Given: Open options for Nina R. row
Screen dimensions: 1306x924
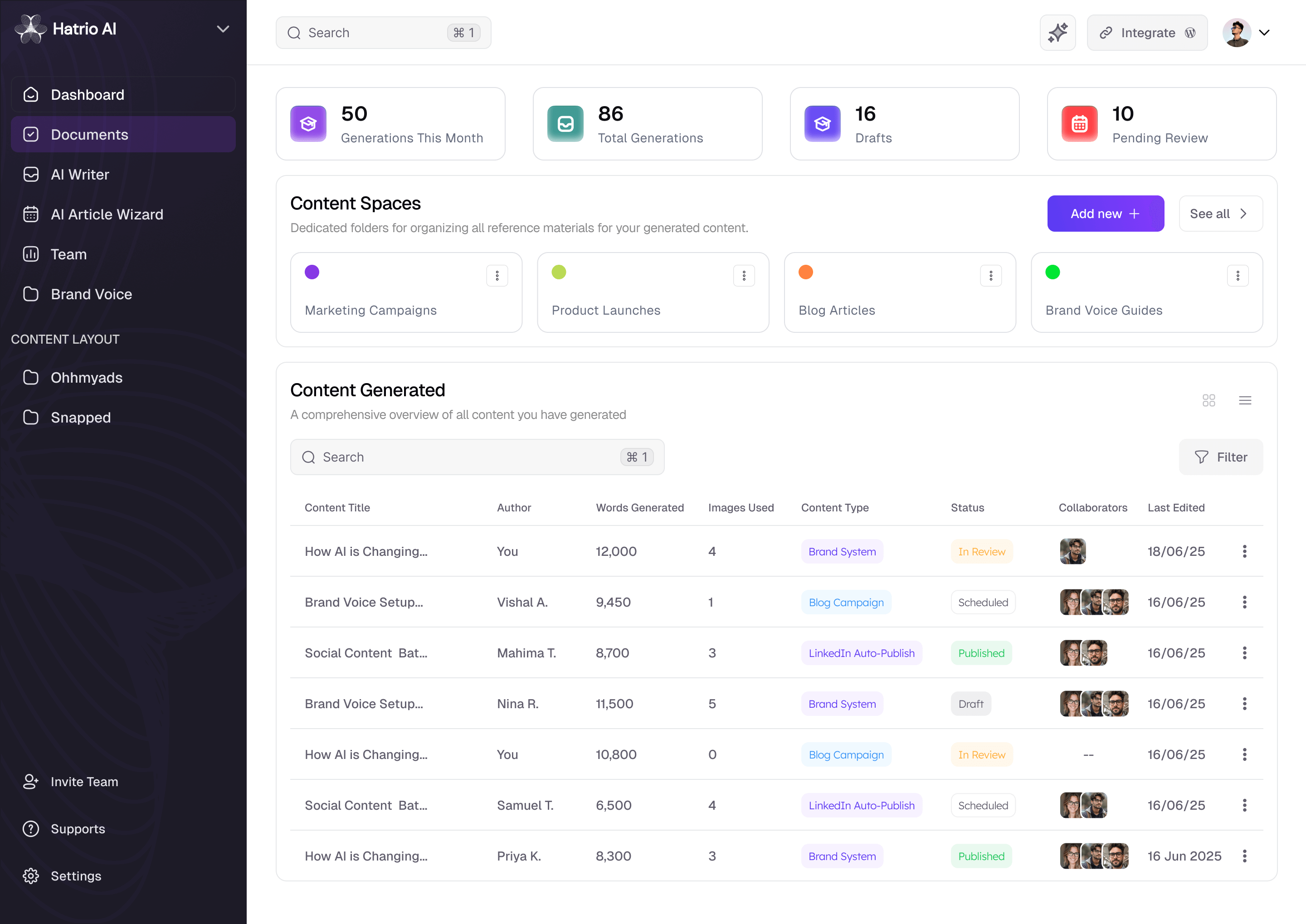Looking at the screenshot, I should (1244, 703).
